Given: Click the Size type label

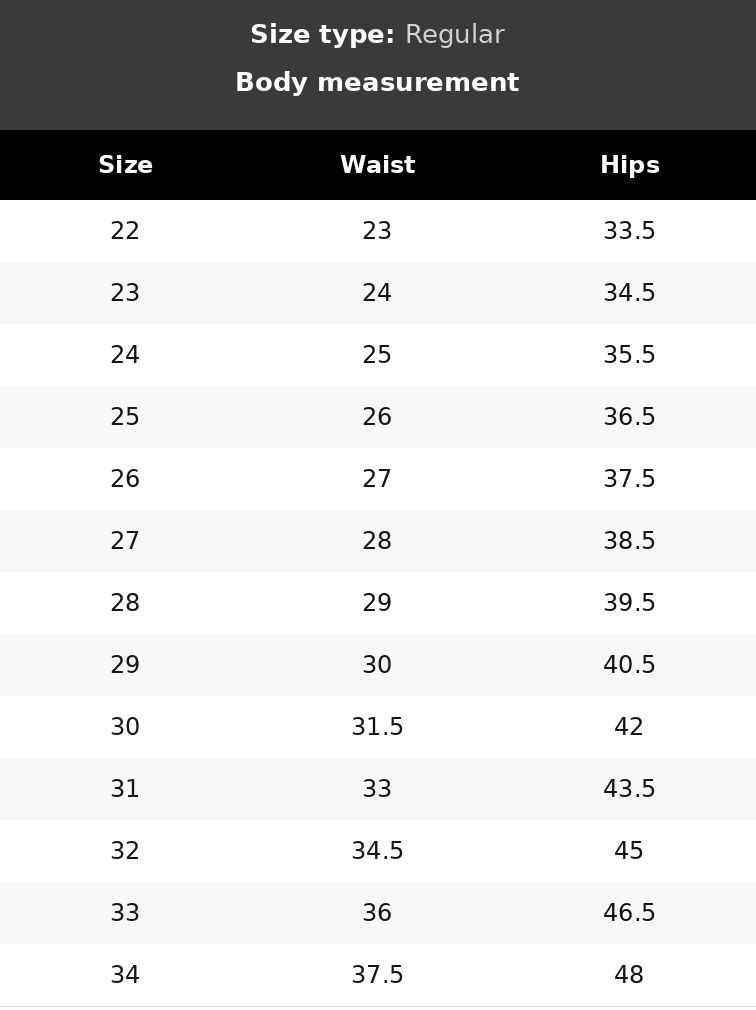Looking at the screenshot, I should [x=322, y=35].
